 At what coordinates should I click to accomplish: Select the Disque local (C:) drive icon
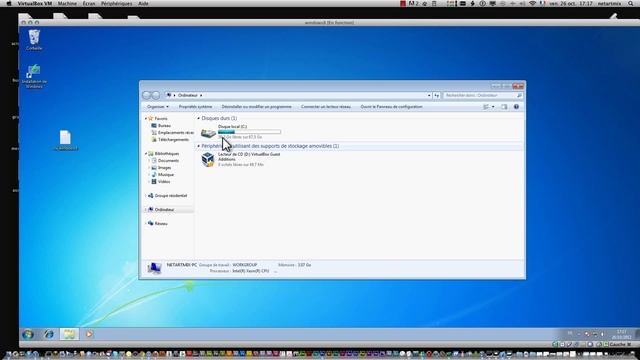(x=208, y=132)
